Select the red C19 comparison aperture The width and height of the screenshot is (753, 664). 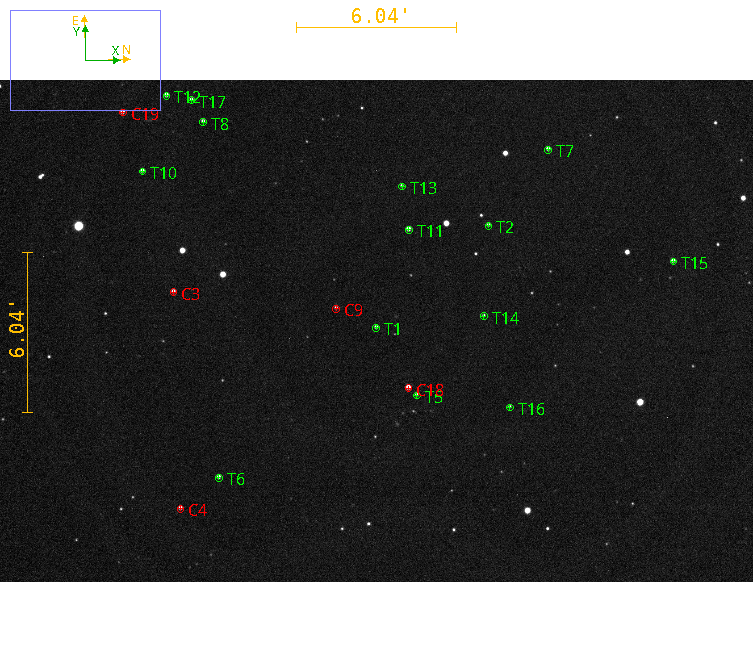[123, 113]
